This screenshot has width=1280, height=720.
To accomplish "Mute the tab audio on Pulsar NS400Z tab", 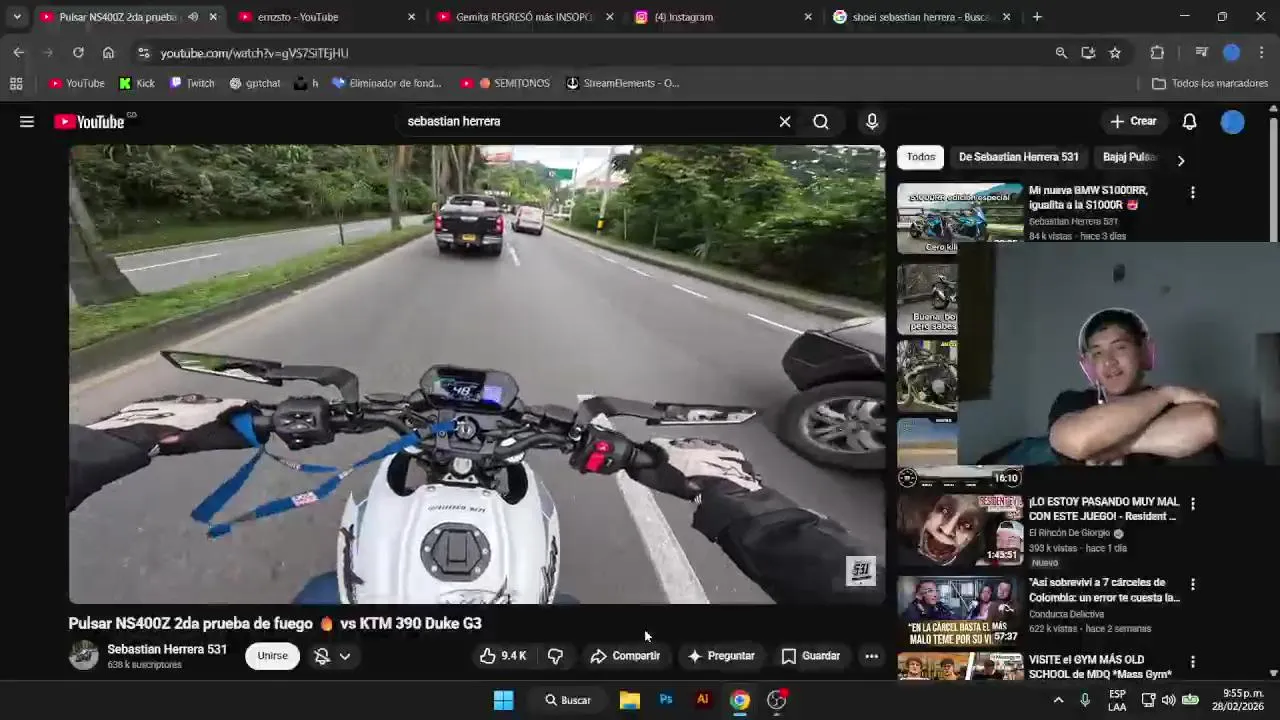I will pyautogui.click(x=193, y=17).
